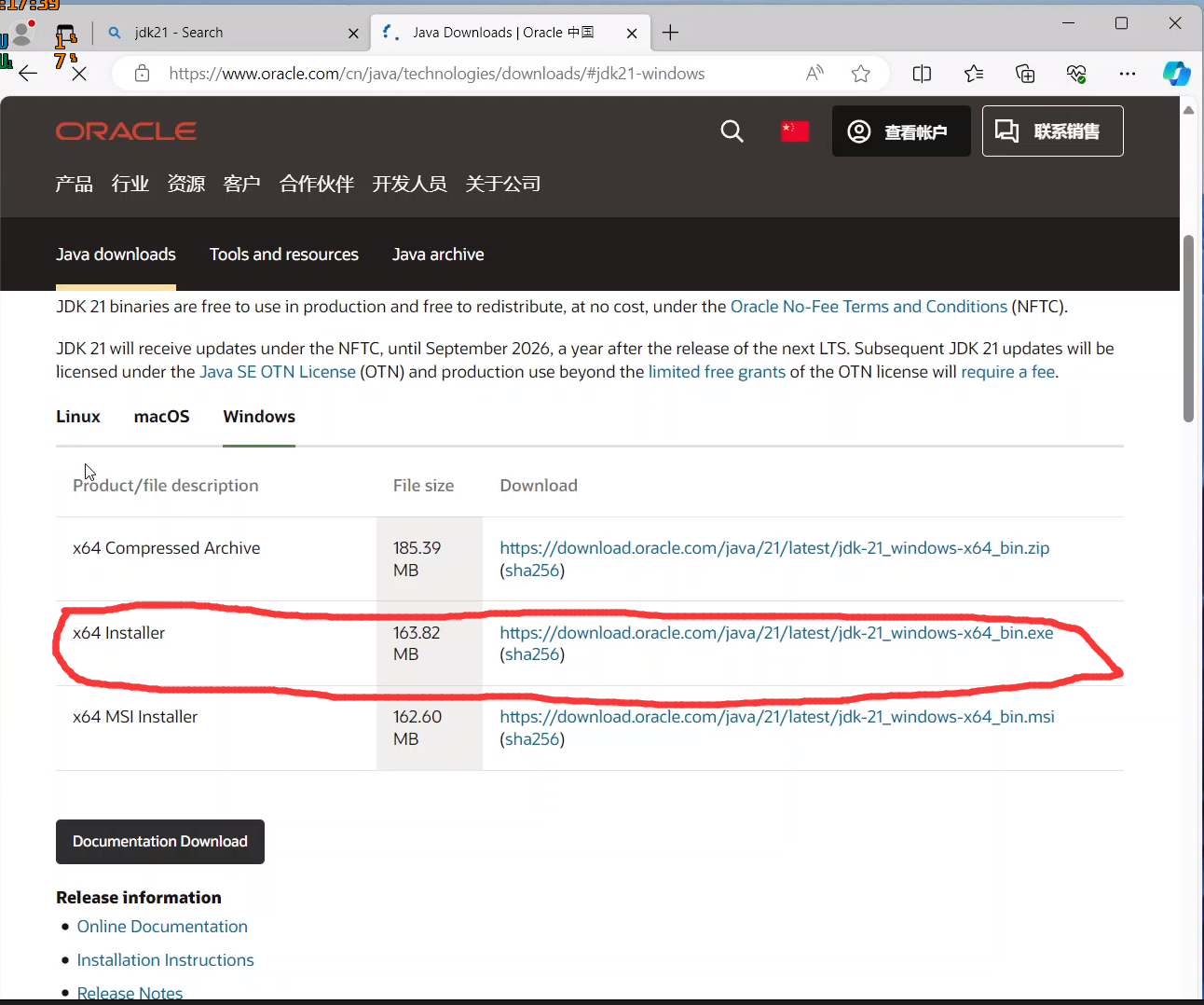The image size is (1204, 1005).
Task: Click the Documentation Download button
Action: [x=160, y=842]
